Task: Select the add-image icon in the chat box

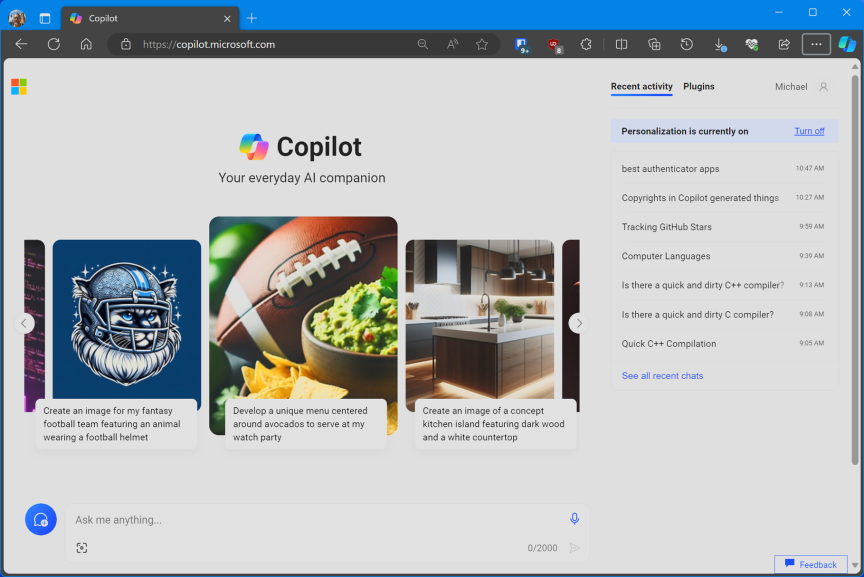Action: pos(81,547)
